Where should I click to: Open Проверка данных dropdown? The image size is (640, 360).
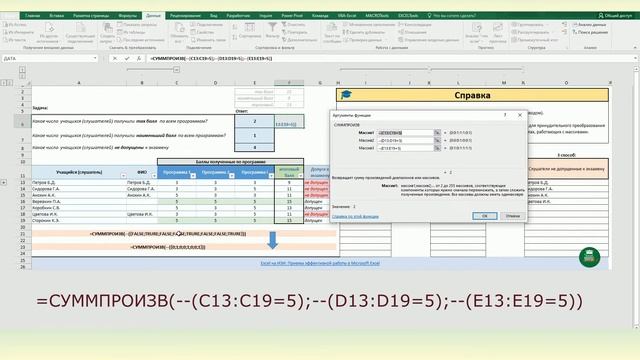[x=363, y=40]
